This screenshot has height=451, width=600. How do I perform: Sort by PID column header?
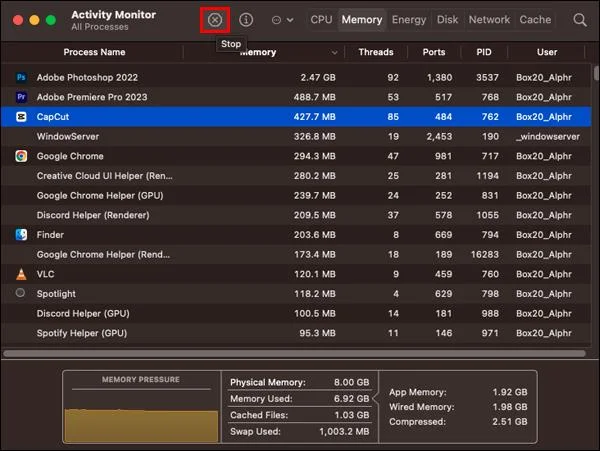pos(484,52)
